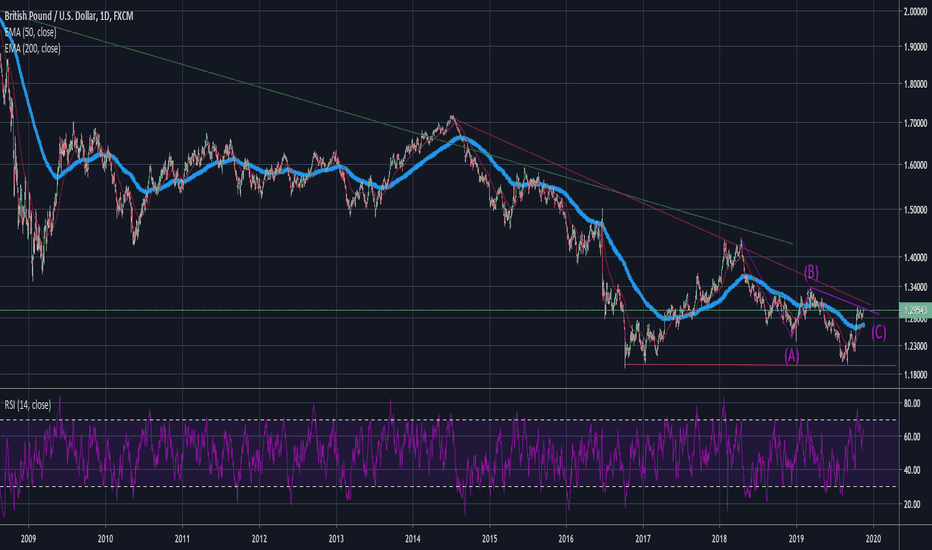The height and width of the screenshot is (550, 932).
Task: Click the 2009 label on time axis
Action: 28,536
